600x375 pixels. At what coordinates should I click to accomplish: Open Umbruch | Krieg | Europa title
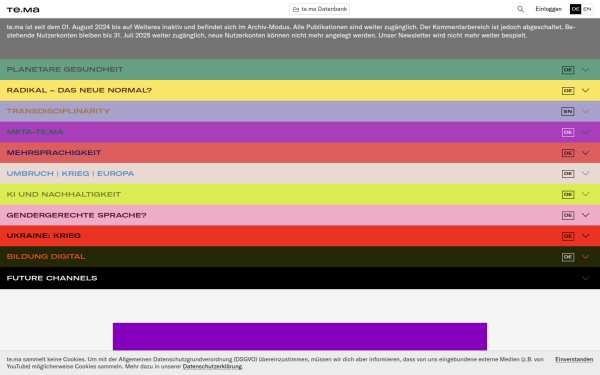pyautogui.click(x=70, y=173)
